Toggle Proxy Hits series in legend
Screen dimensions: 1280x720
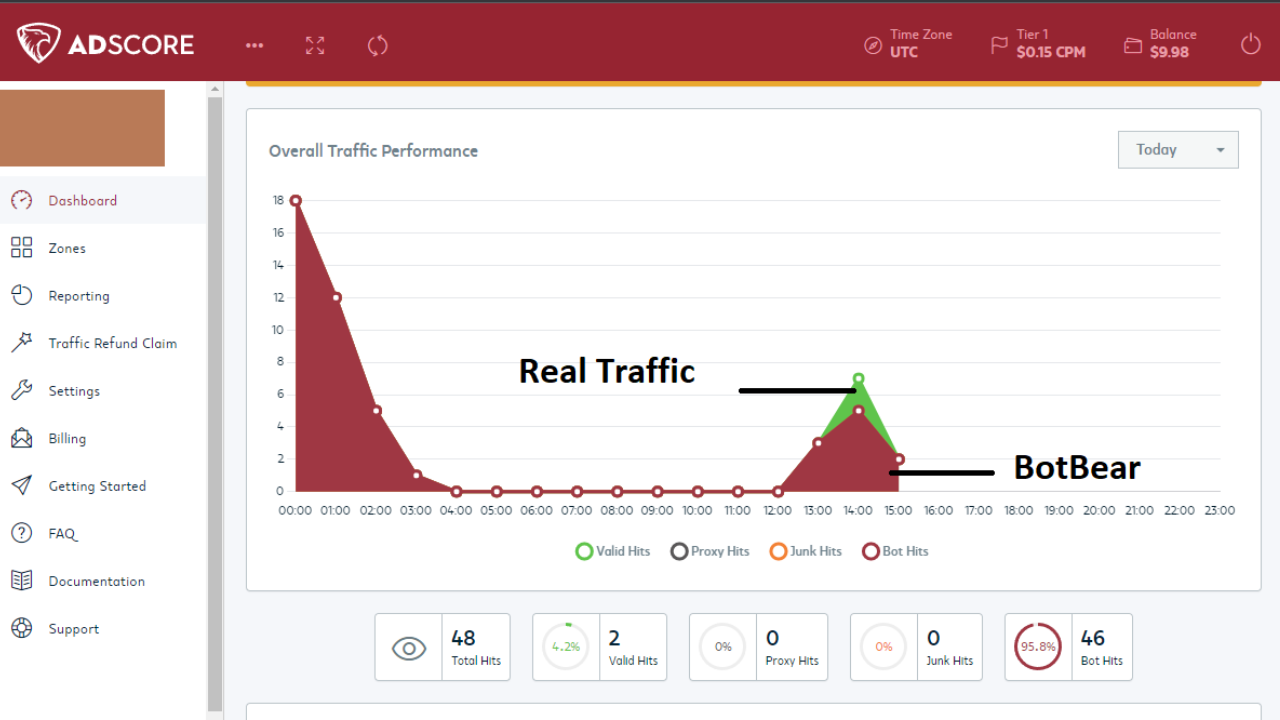pos(710,551)
